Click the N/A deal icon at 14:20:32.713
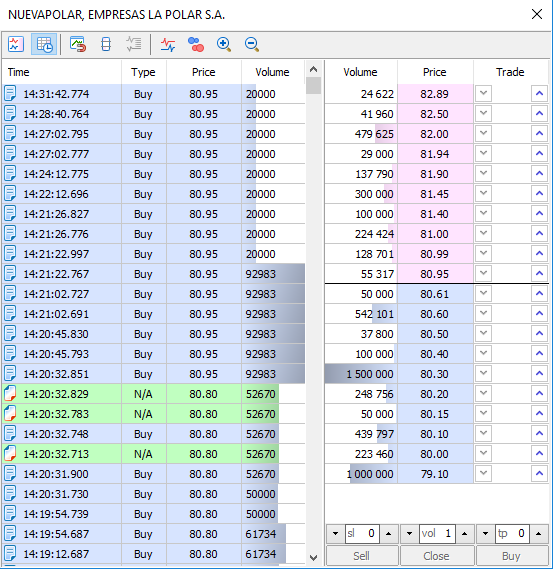Viewport: 553px width, 569px height. [x=10, y=454]
